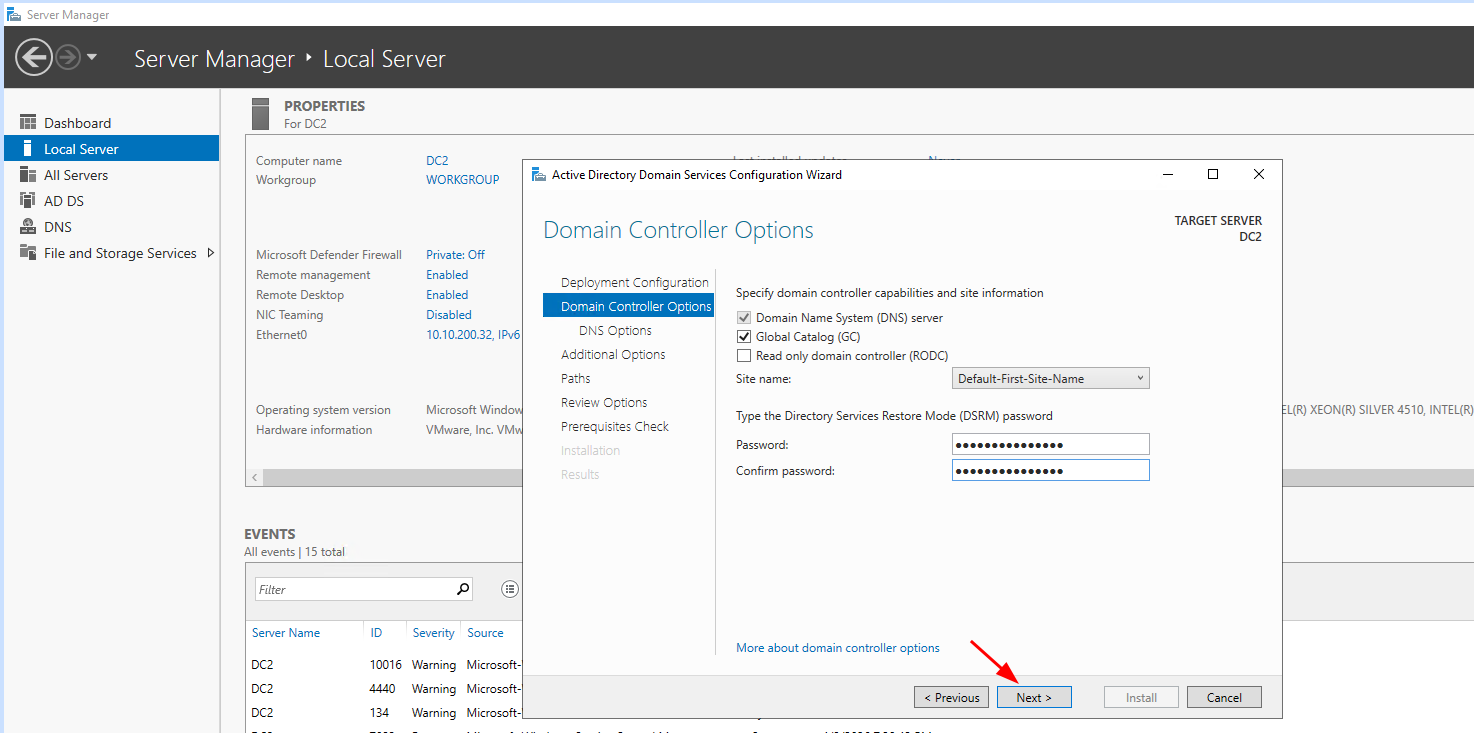
Task: Enable Read only domain controller (RODC) checkbox
Action: point(743,356)
